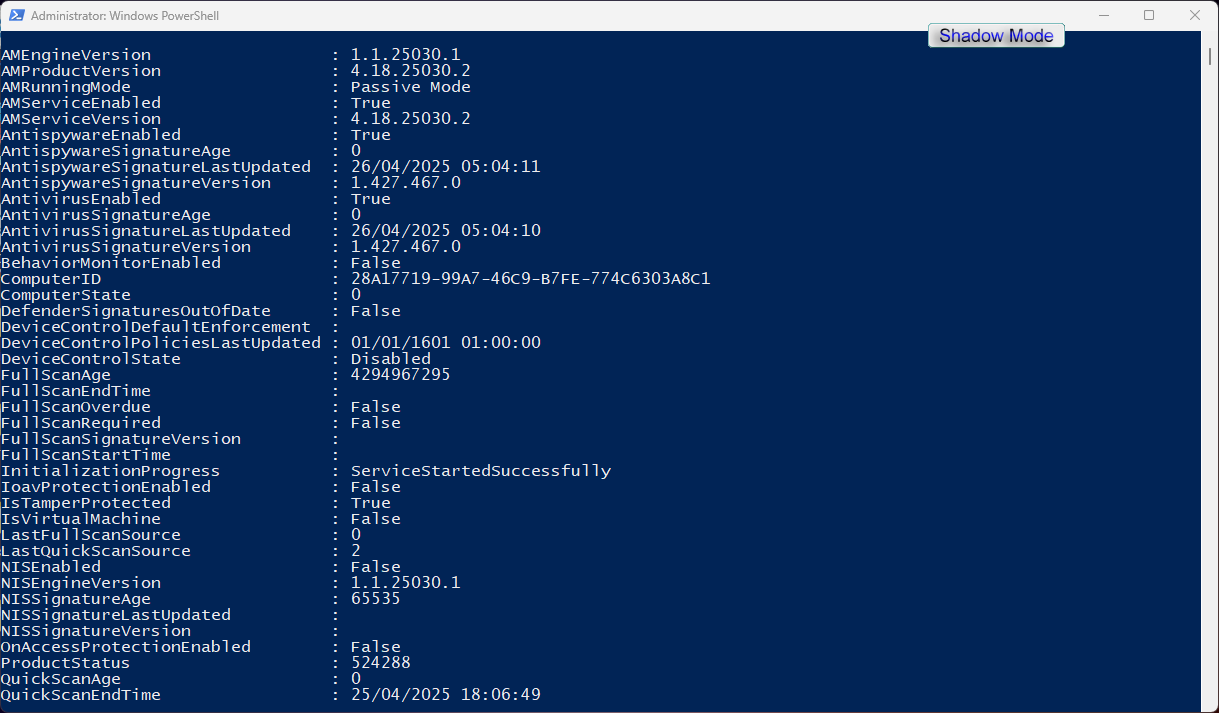Click the PowerShell icon in the title bar

point(15,16)
